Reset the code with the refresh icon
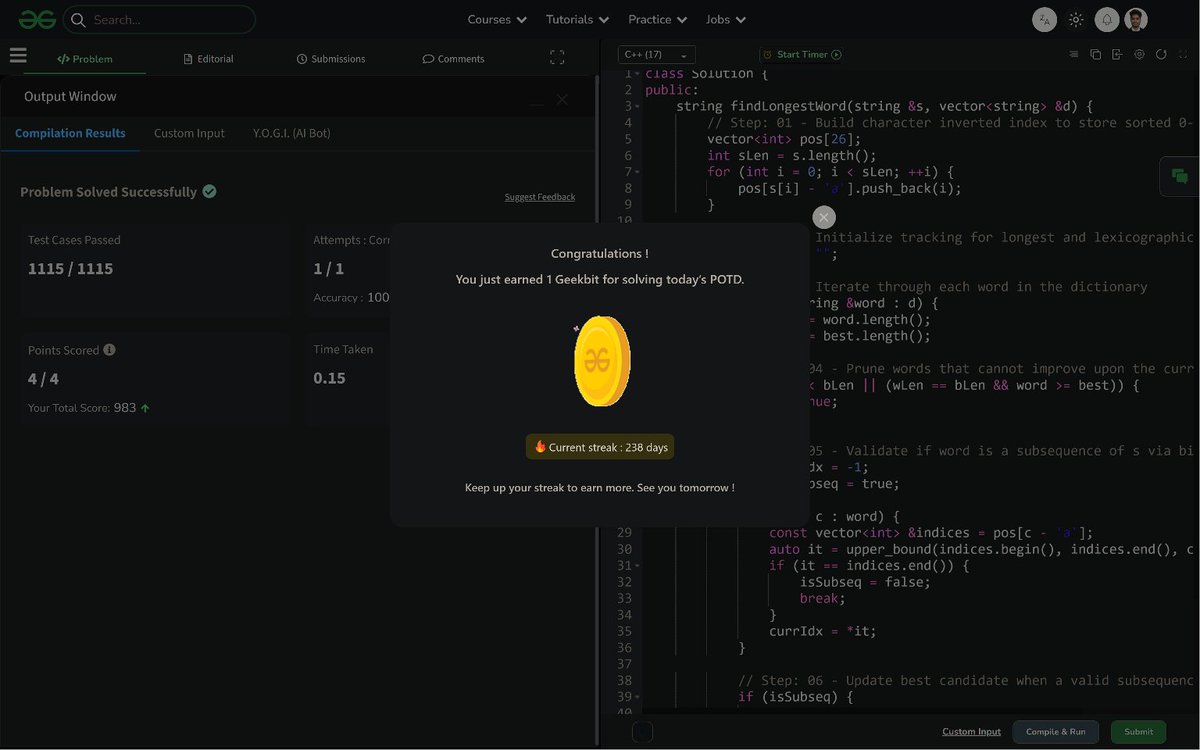Viewport: 1200px width, 750px height. pos(1161,55)
